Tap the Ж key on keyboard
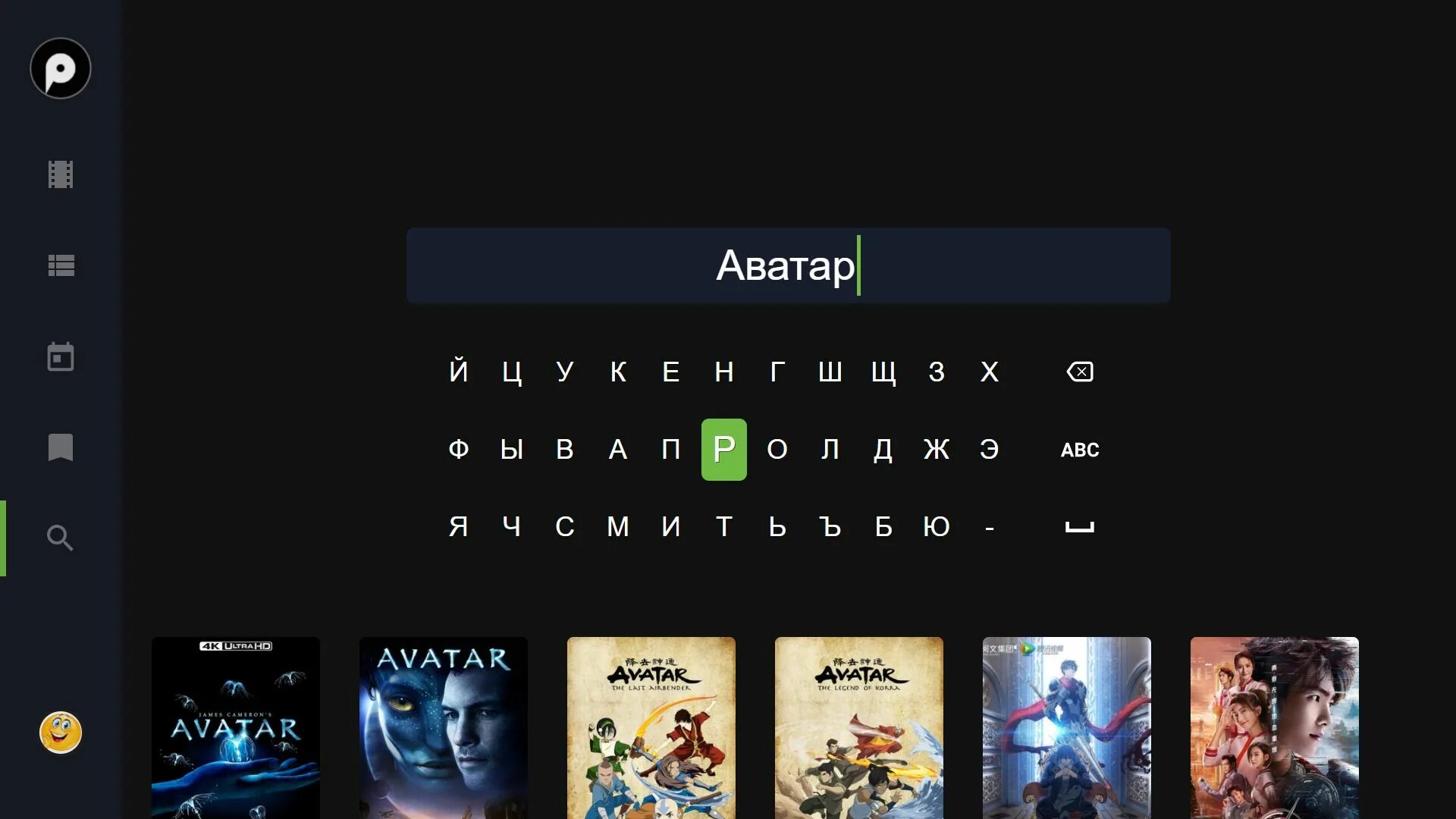Image resolution: width=1456 pixels, height=819 pixels. [x=937, y=450]
